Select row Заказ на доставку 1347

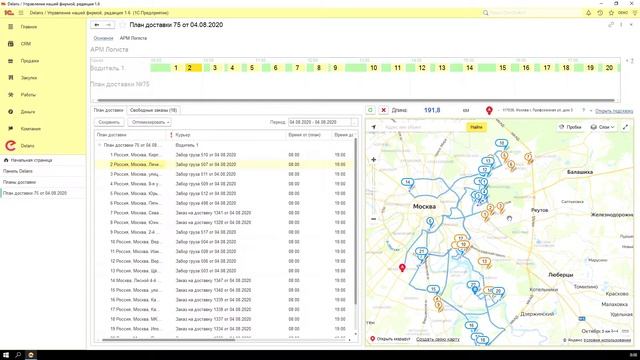click(x=224, y=280)
